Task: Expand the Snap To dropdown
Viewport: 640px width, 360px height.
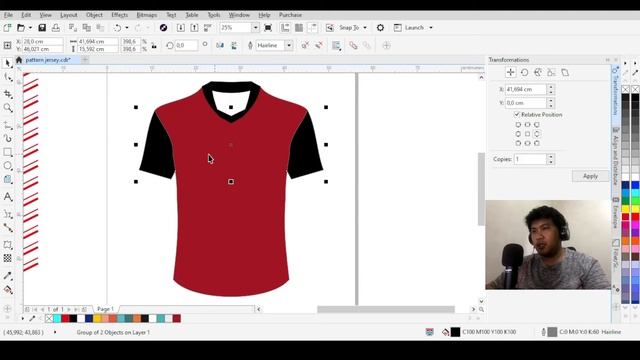Action: point(365,28)
